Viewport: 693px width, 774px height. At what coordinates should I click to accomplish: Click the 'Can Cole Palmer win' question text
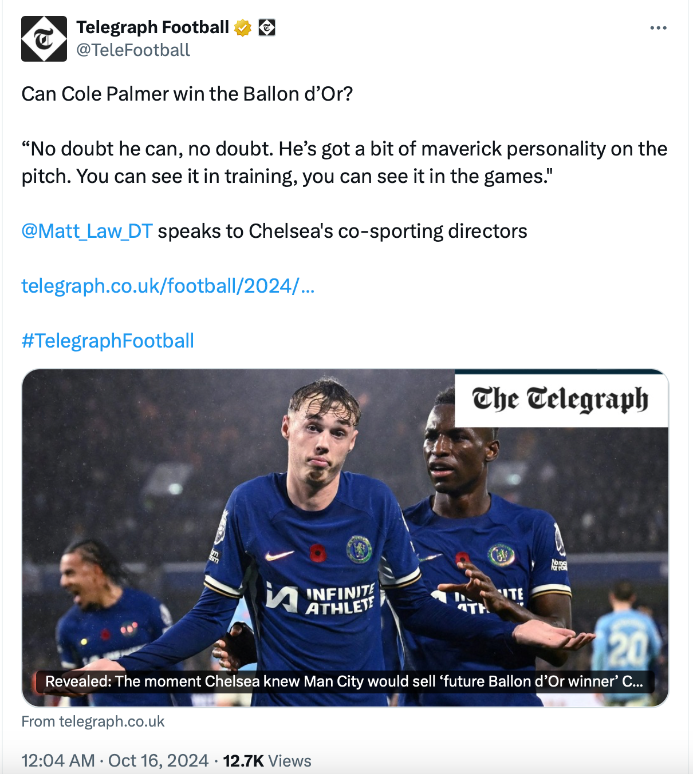[x=184, y=94]
